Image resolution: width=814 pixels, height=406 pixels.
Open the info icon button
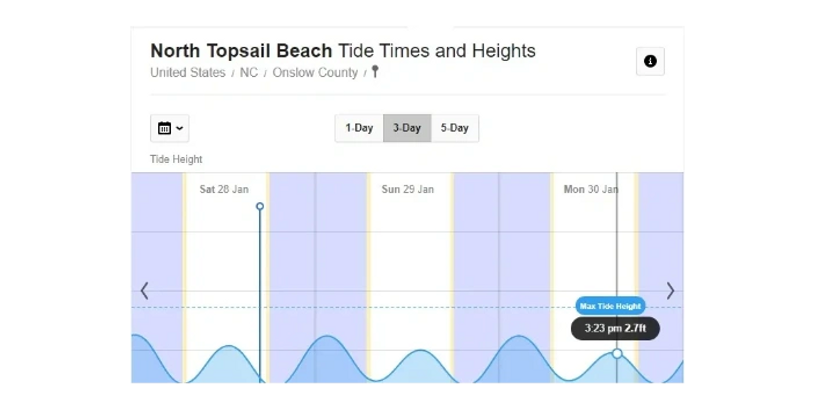coord(650,61)
